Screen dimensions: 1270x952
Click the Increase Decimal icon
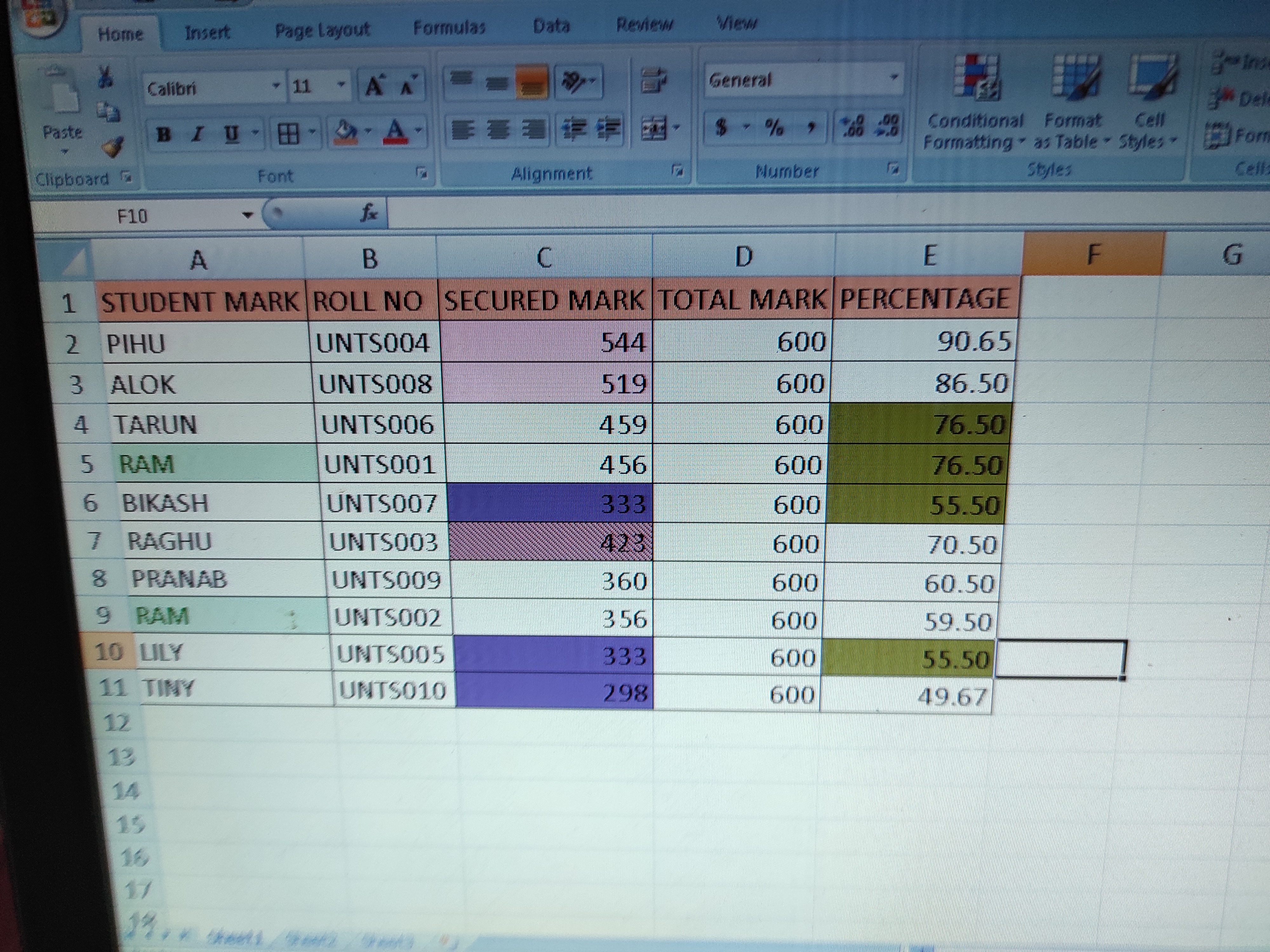pos(852,126)
